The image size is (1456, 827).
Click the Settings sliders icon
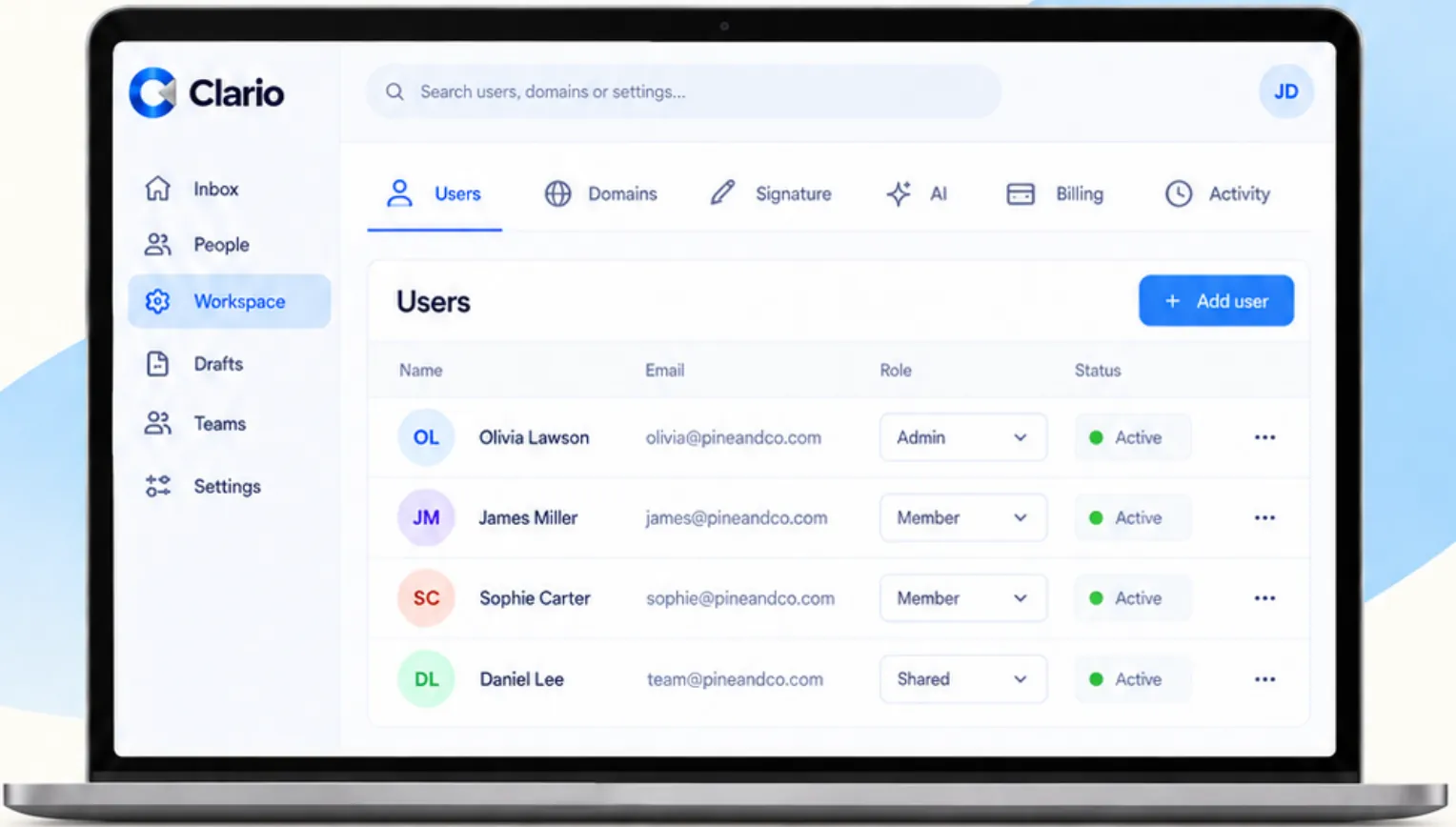click(158, 486)
